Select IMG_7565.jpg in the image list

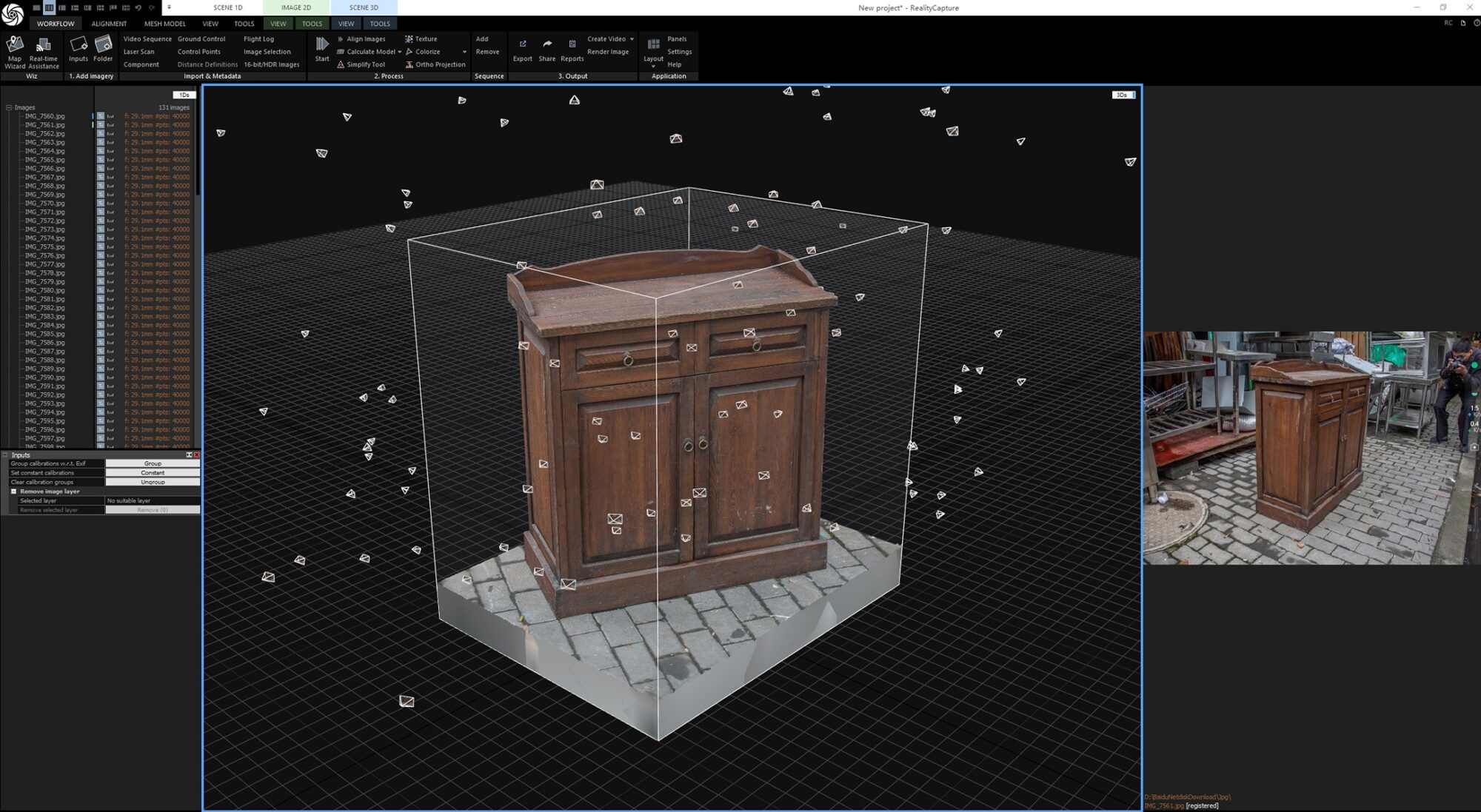pyautogui.click(x=44, y=160)
